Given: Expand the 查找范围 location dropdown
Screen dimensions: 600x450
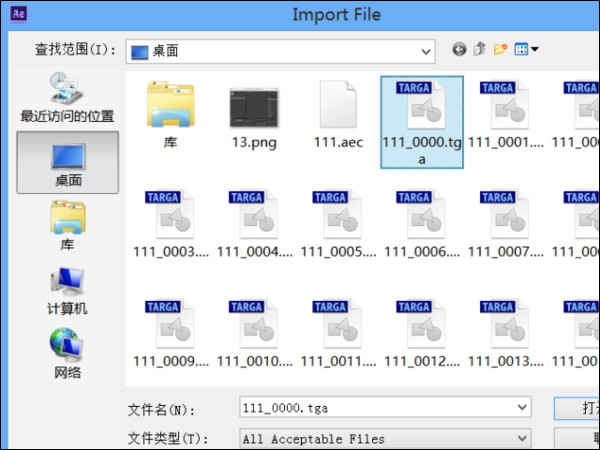Looking at the screenshot, I should 426,51.
